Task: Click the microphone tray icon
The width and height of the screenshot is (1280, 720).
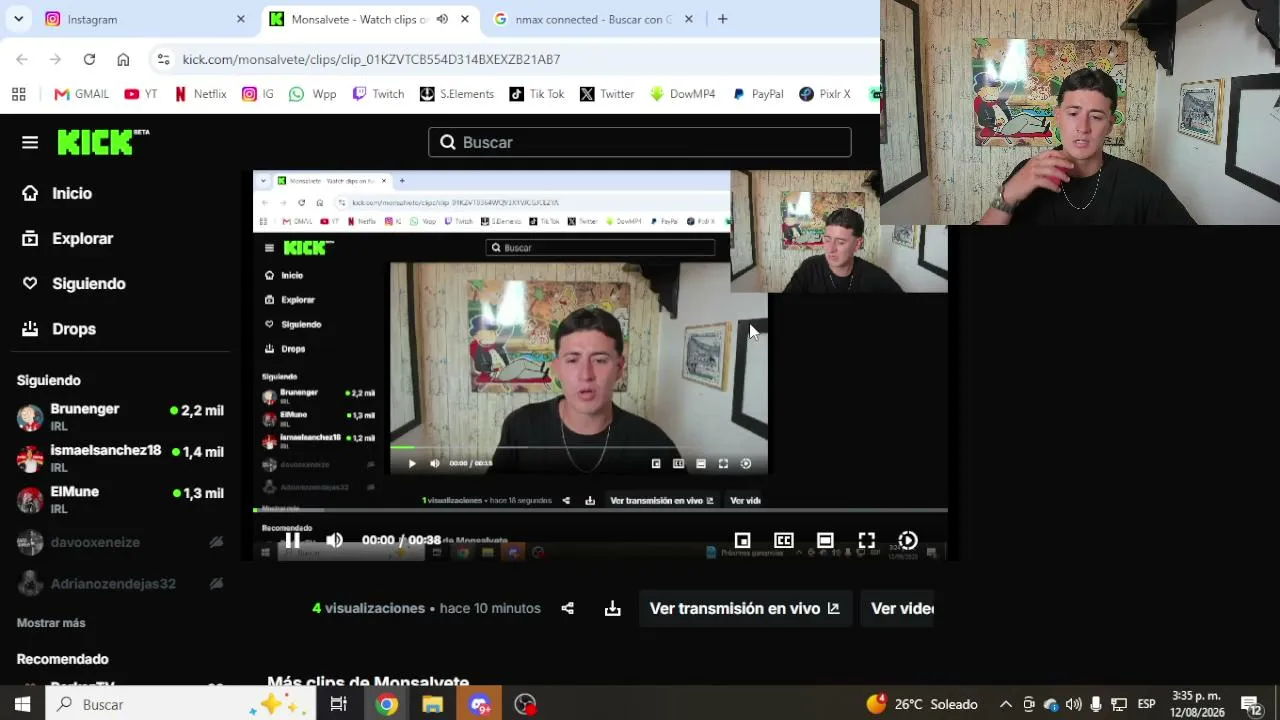Action: coord(1096,705)
